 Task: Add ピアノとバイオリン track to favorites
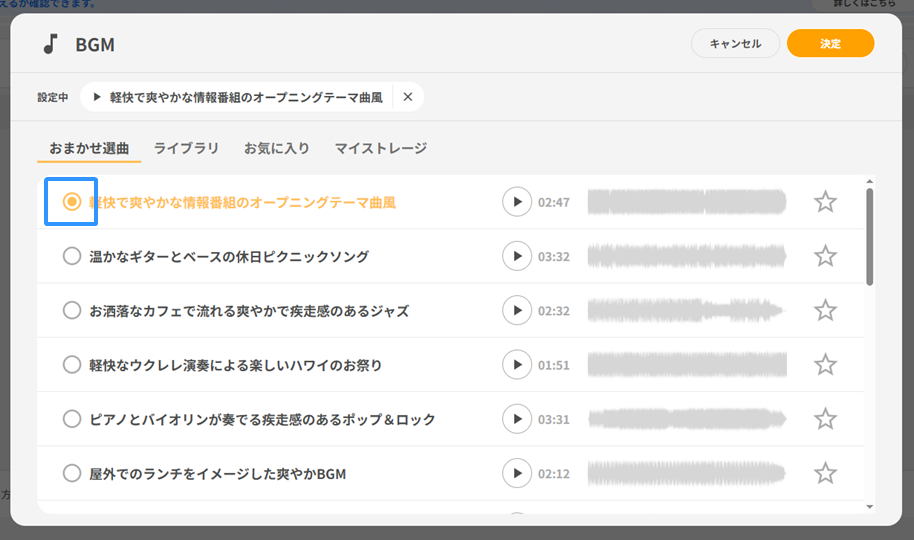point(825,419)
